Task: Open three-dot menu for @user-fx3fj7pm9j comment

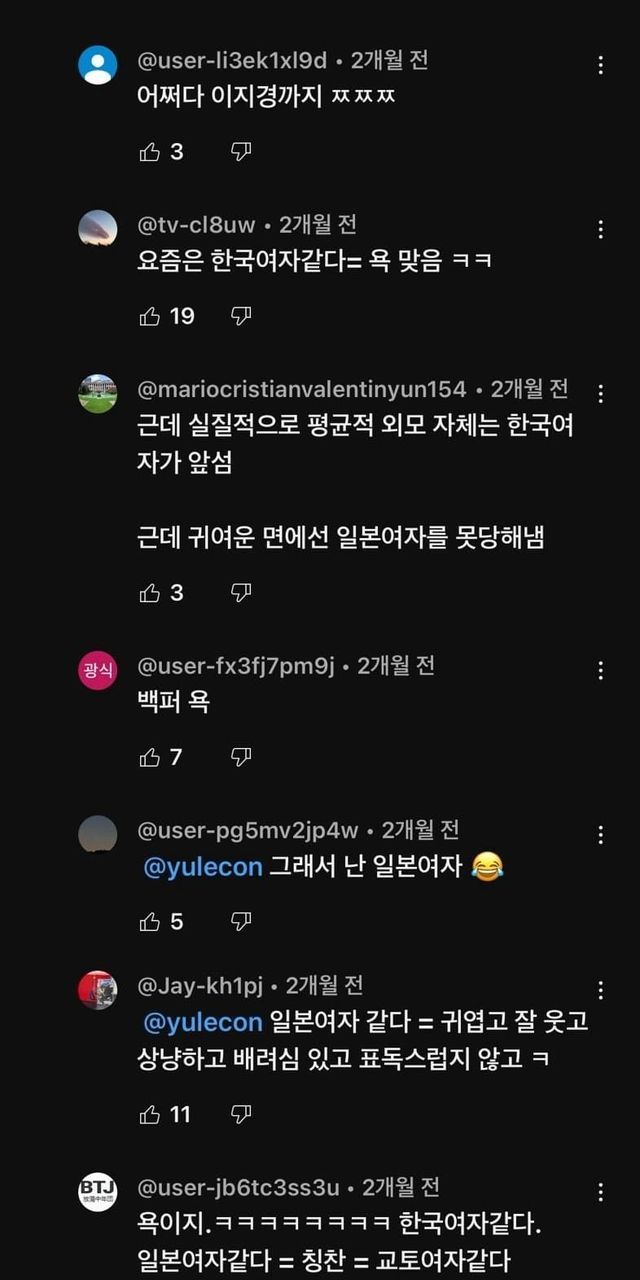Action: [601, 671]
